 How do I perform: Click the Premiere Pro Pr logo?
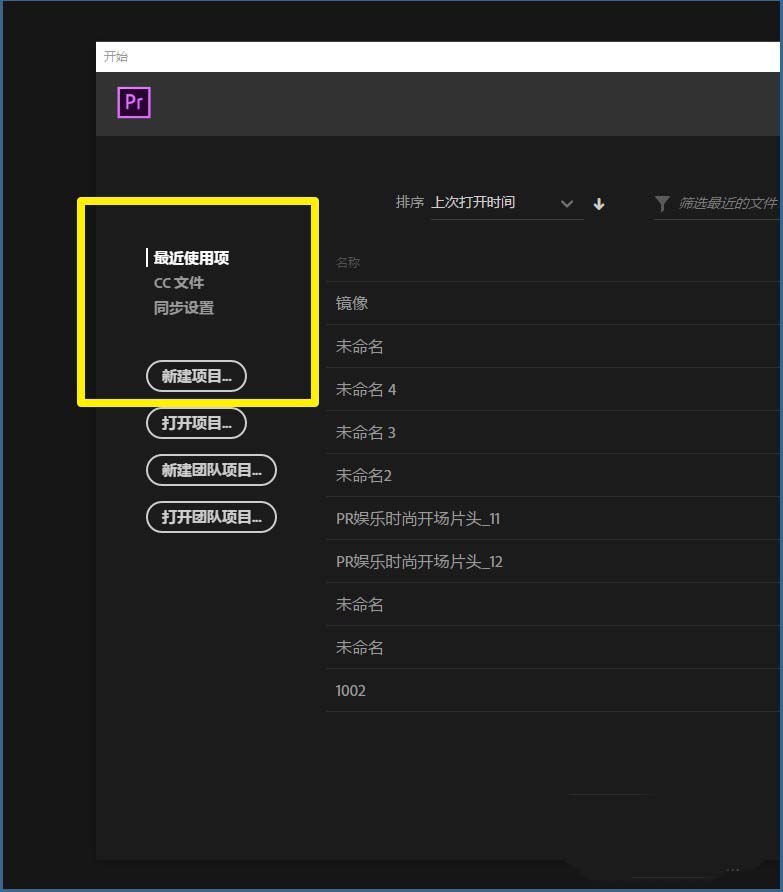coord(134,102)
